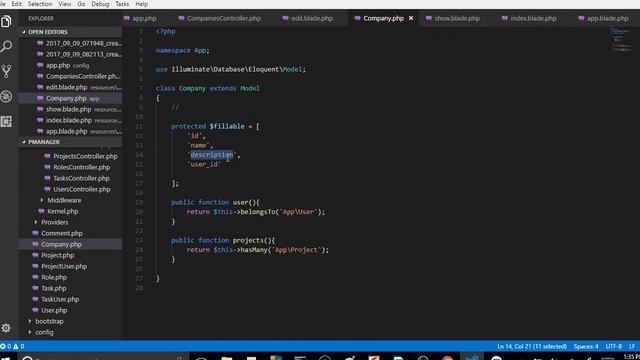Click the hasMany('App\Project') line
640x360 pixels.
(257, 250)
